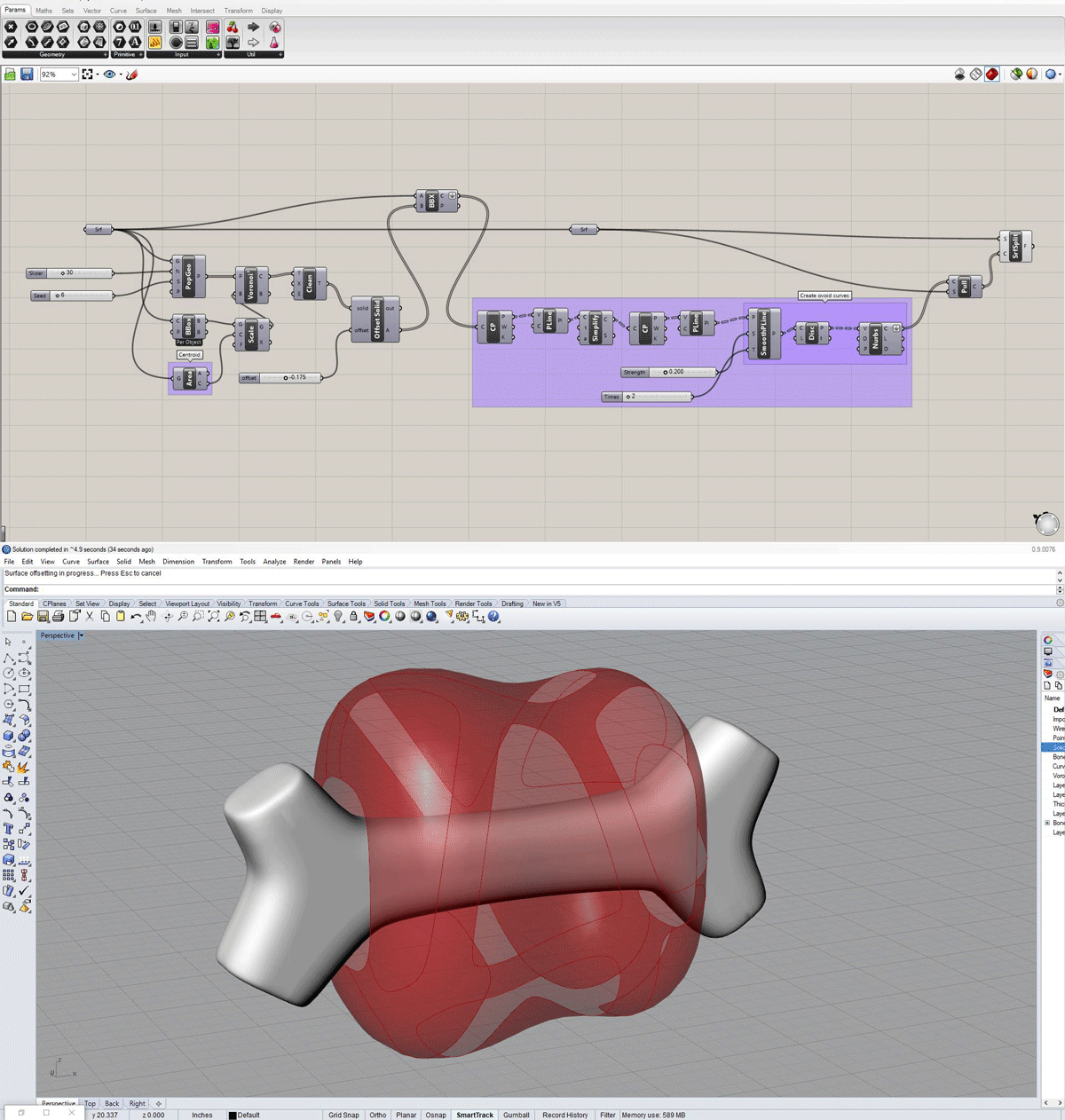Open Rhino Options gear icon
Viewport: 1065px width, 1120px height.
[x=462, y=617]
